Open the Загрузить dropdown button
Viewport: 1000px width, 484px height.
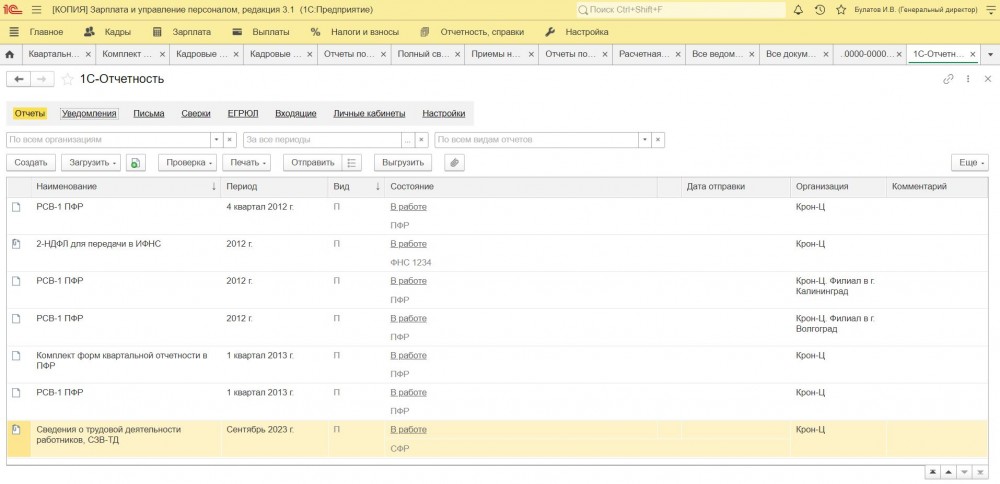(x=90, y=162)
